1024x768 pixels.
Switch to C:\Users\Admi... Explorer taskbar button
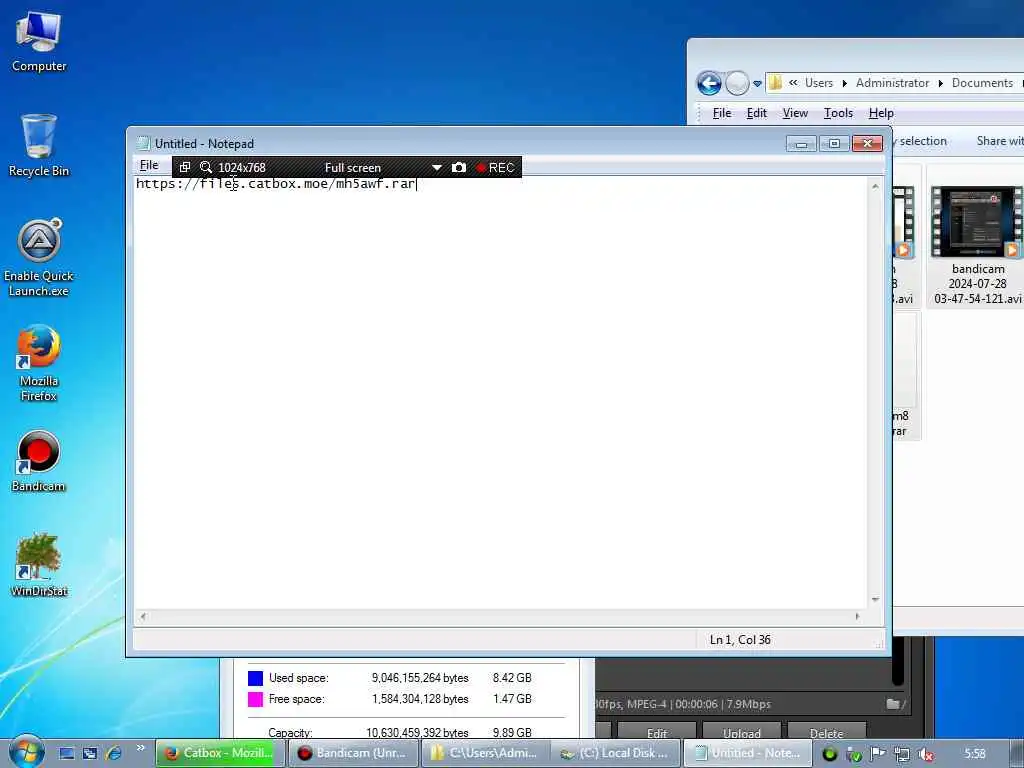485,753
